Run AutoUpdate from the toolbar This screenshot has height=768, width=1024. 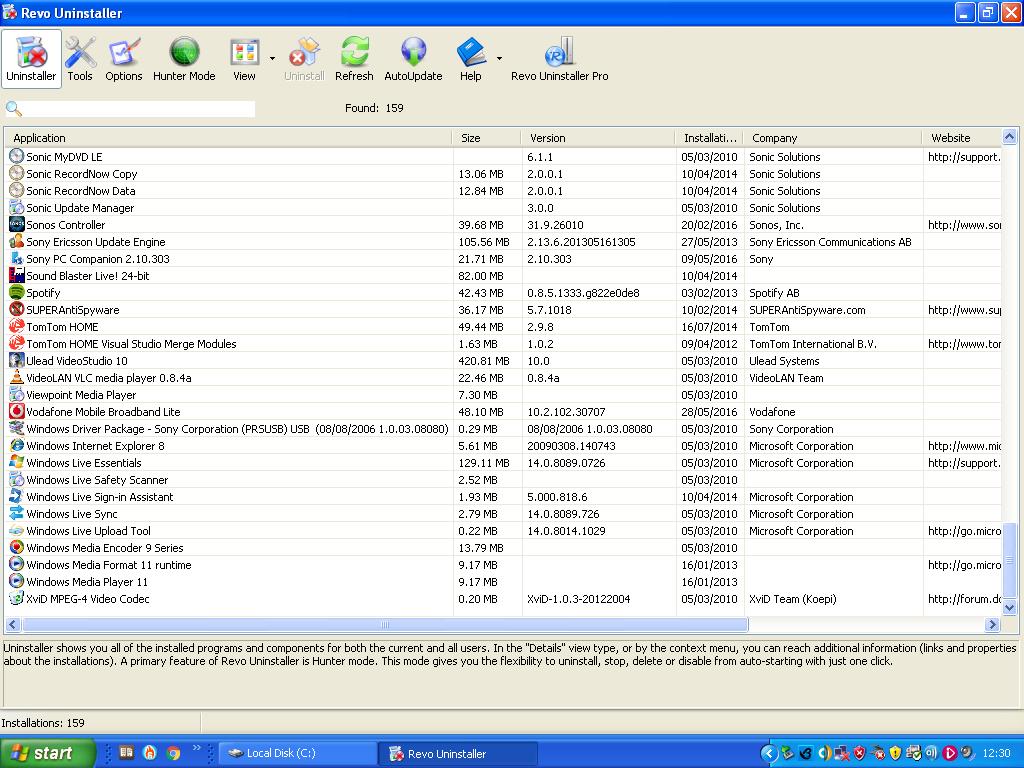[413, 59]
